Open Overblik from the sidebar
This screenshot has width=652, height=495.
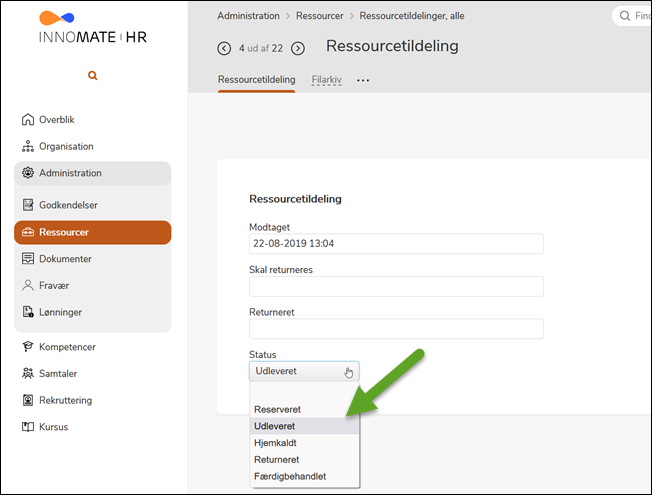pyautogui.click(x=56, y=120)
